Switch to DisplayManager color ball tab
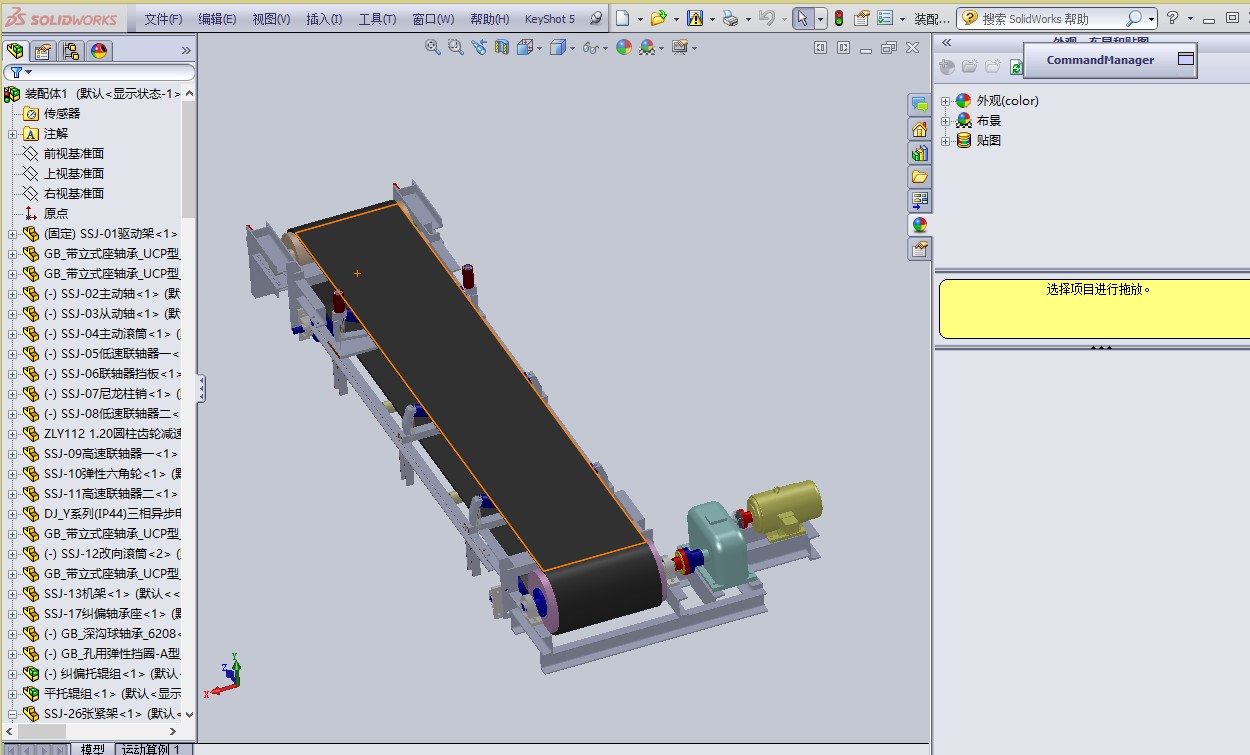The height and width of the screenshot is (755, 1250). click(x=99, y=51)
